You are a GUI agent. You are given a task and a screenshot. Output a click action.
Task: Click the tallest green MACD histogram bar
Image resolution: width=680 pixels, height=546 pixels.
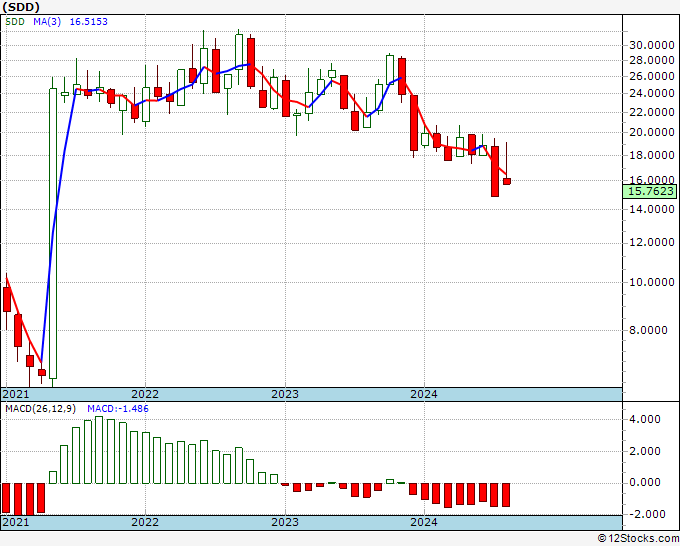point(99,450)
